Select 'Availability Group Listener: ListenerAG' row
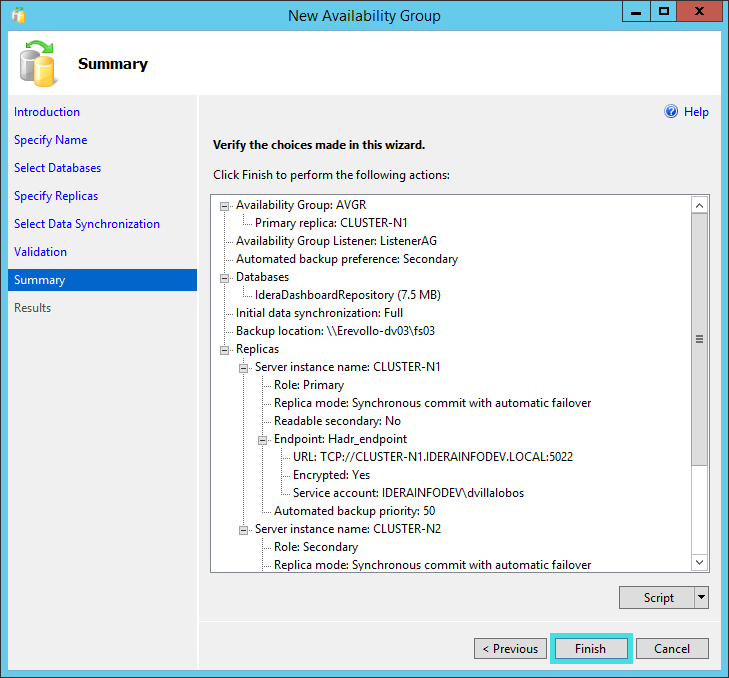 click(x=336, y=241)
